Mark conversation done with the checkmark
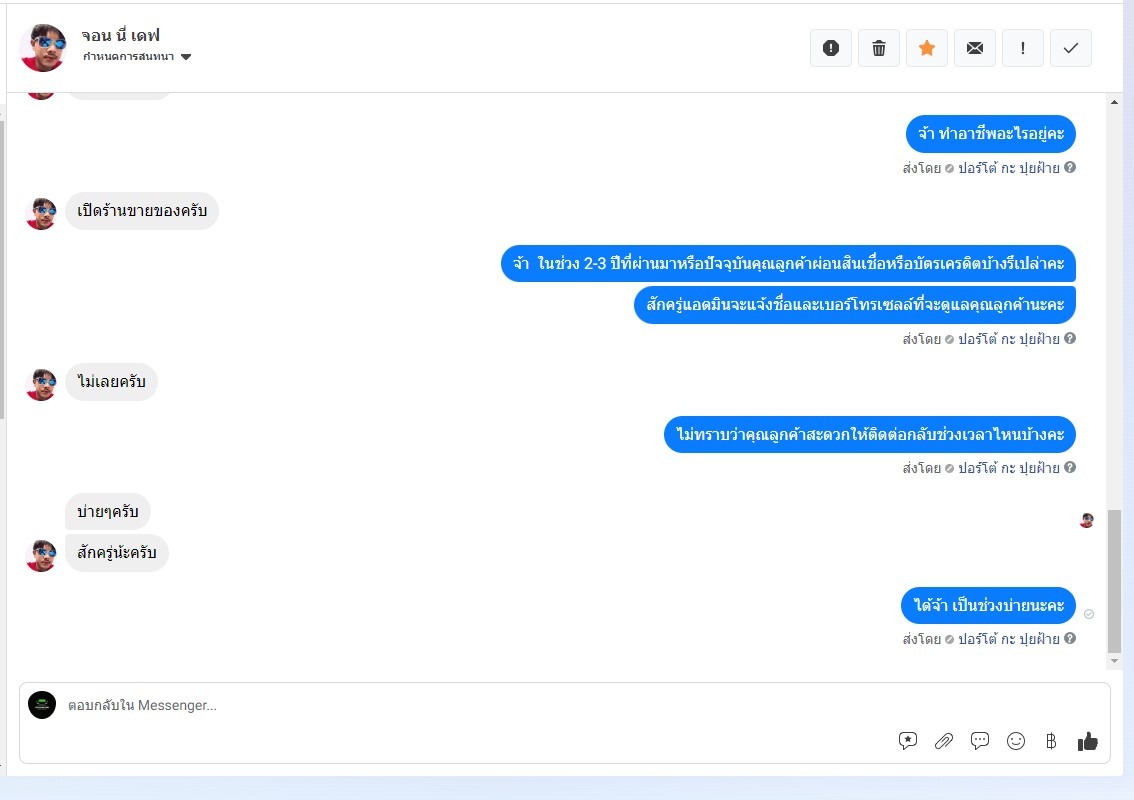The image size is (1134, 800). coord(1070,48)
